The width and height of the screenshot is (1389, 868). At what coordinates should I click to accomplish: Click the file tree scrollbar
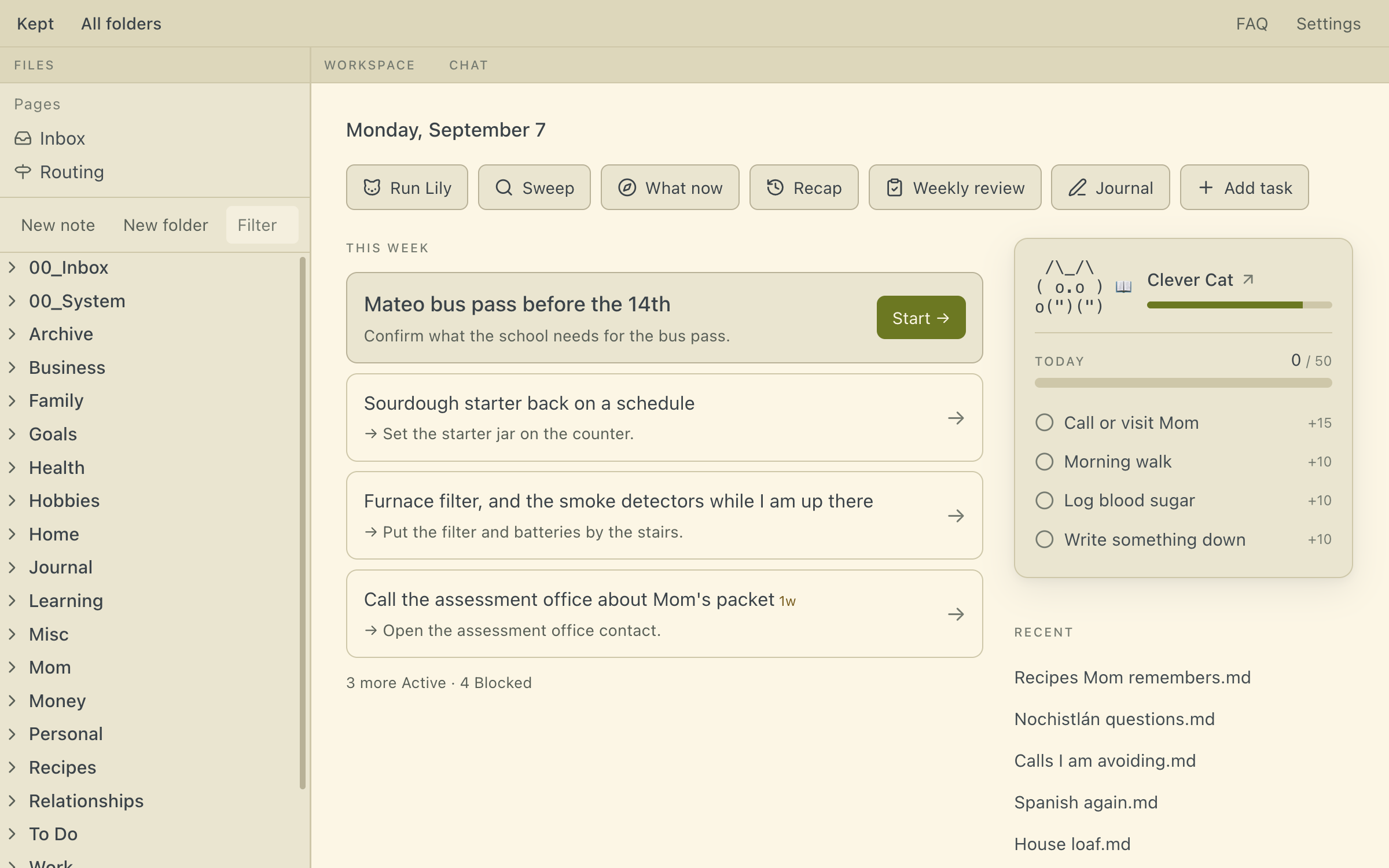pyautogui.click(x=302, y=523)
